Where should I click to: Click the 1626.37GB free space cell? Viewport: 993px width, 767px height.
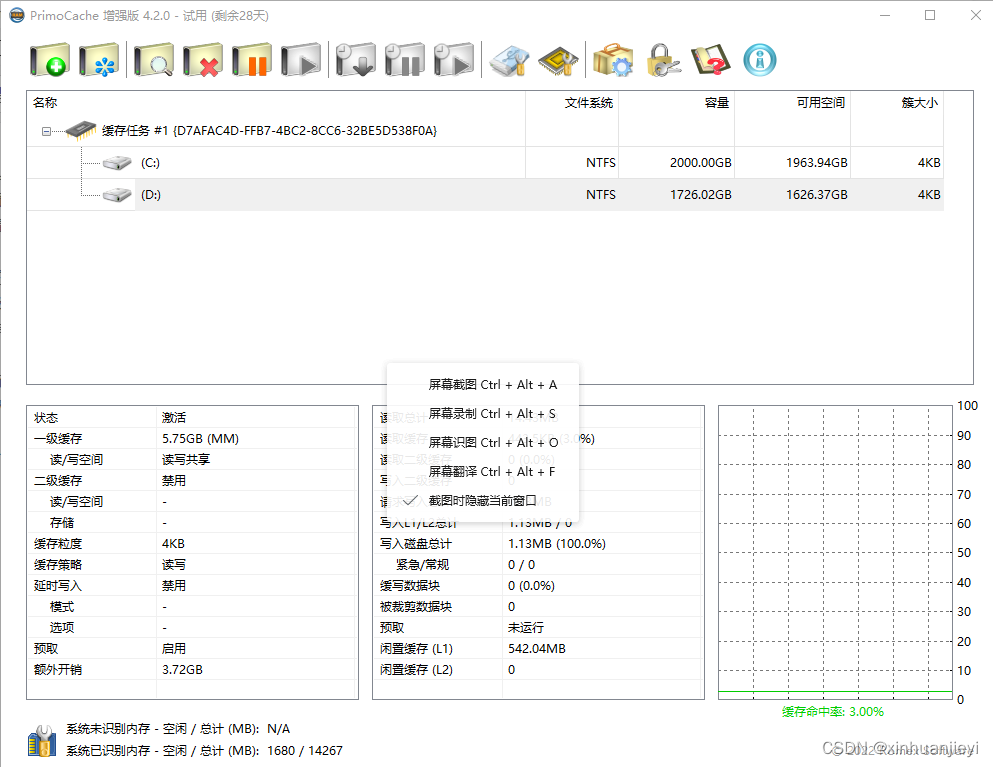pos(816,194)
